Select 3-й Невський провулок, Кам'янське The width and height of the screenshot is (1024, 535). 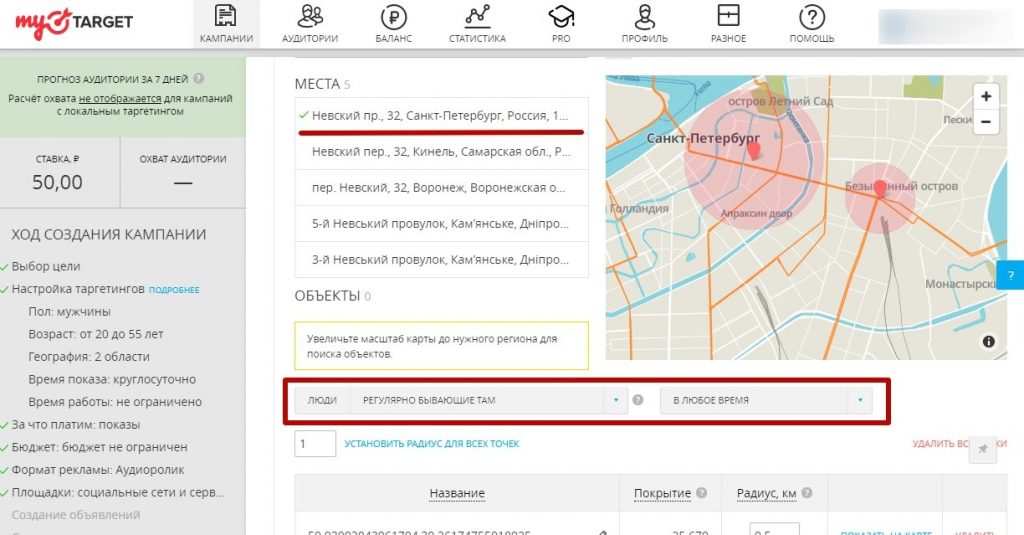click(441, 259)
